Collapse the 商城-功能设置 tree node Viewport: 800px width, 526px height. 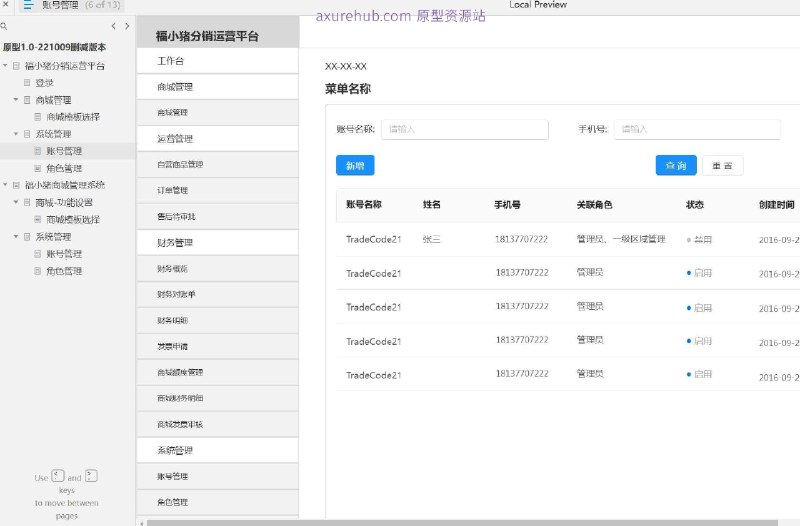point(16,202)
